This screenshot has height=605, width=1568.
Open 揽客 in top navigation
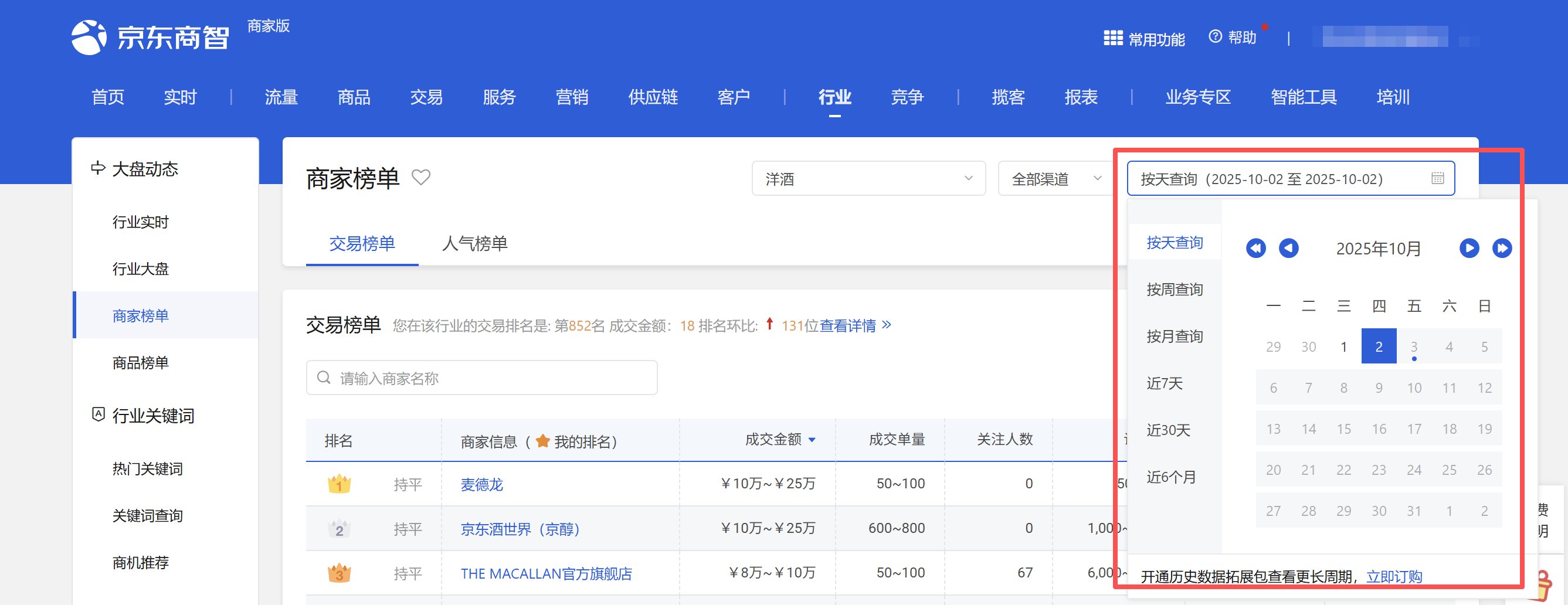click(x=1008, y=97)
